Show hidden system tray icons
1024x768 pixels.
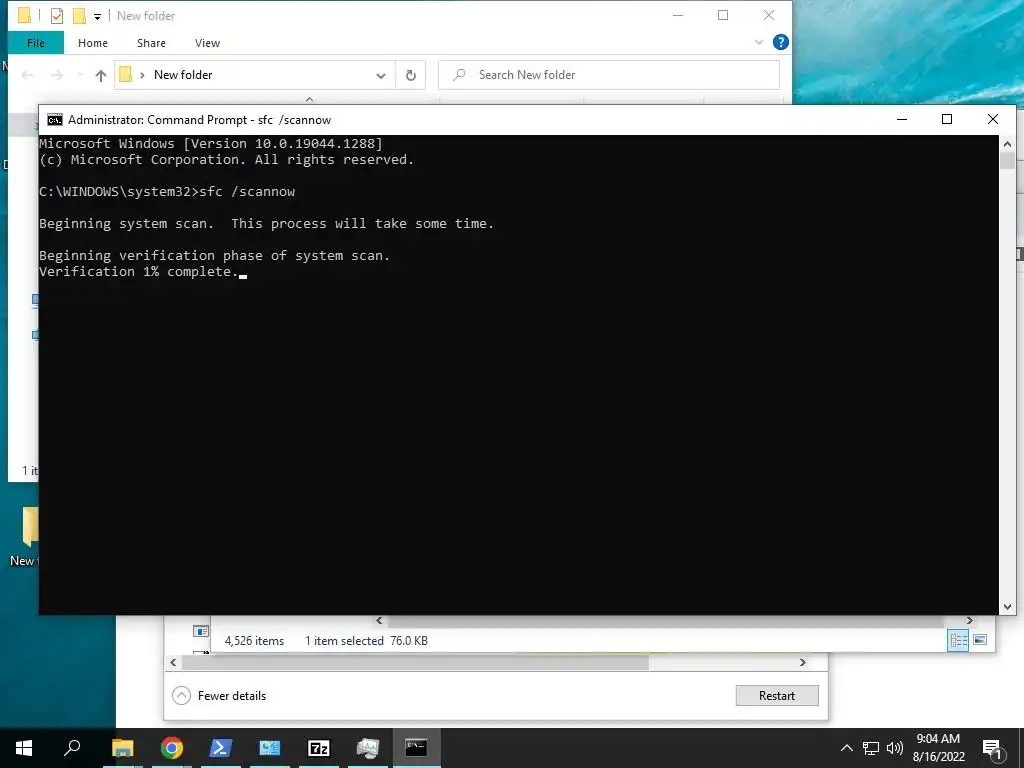[846, 748]
